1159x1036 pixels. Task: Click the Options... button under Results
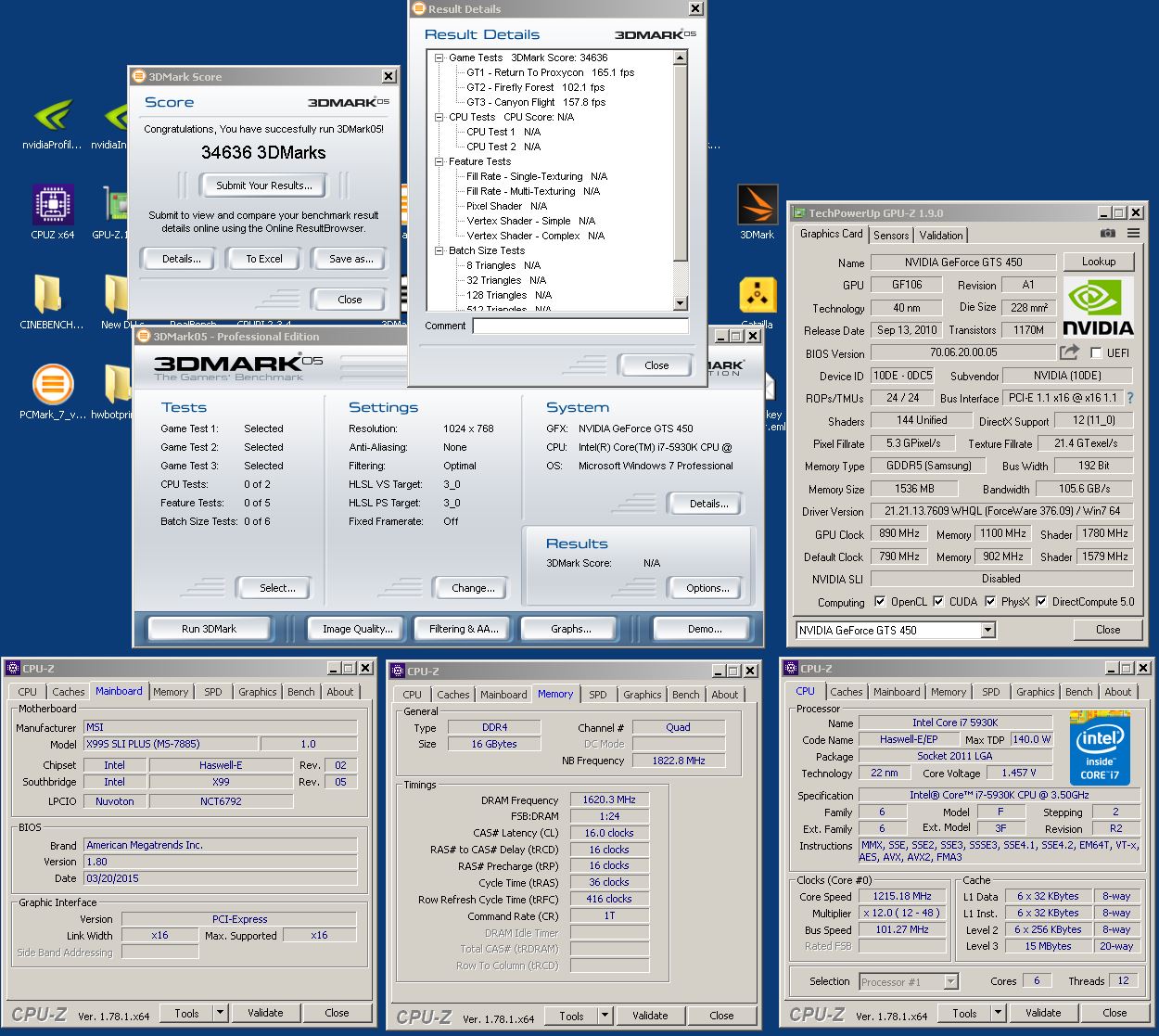point(707,588)
